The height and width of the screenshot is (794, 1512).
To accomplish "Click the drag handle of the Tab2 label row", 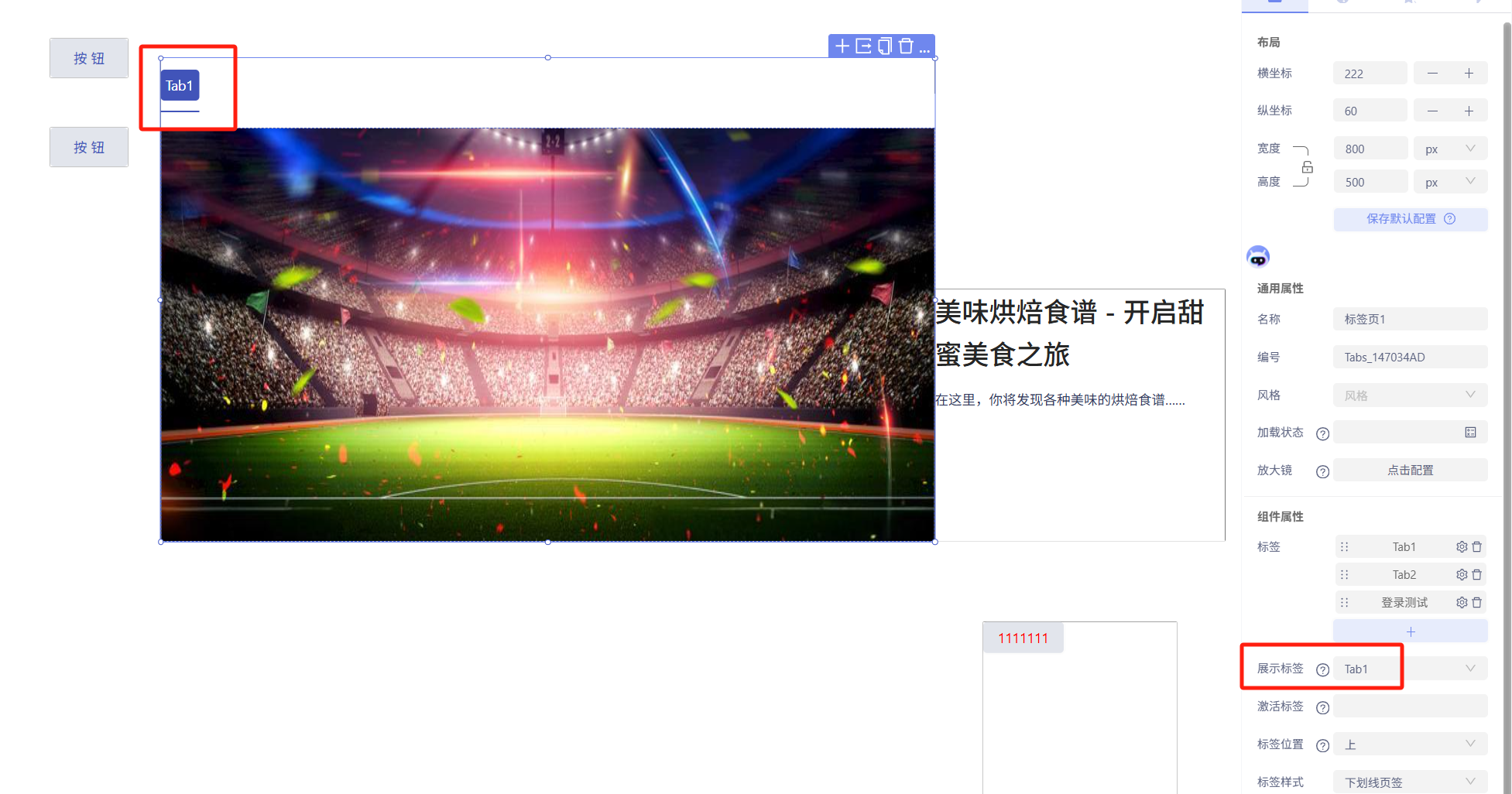I will coord(1345,574).
